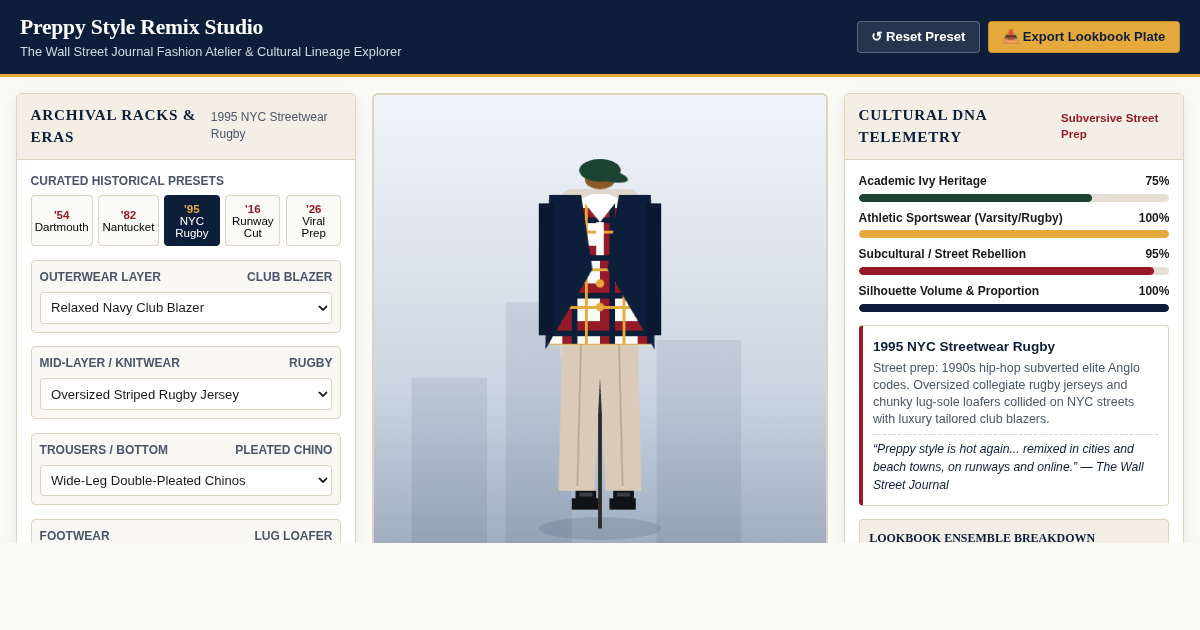The image size is (1200, 630).
Task: Click the Reset Preset button
Action: (918, 37)
